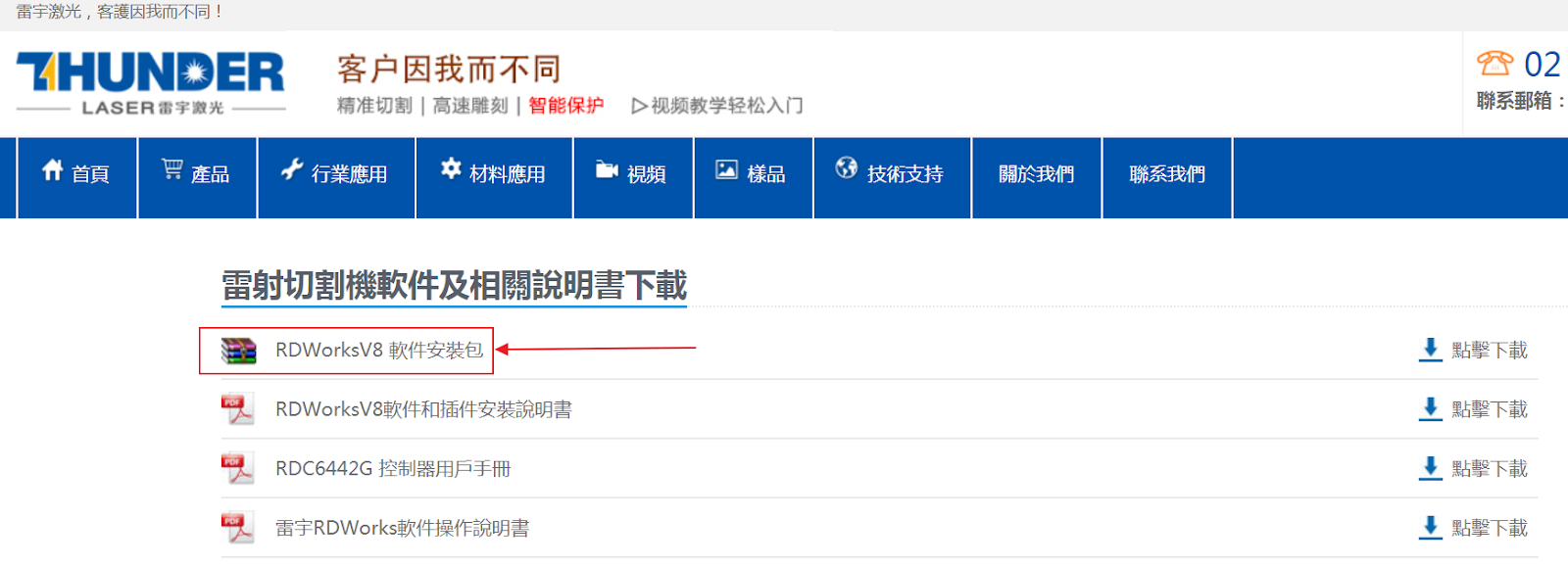Click the picture icon beside 樣品

pos(726,169)
